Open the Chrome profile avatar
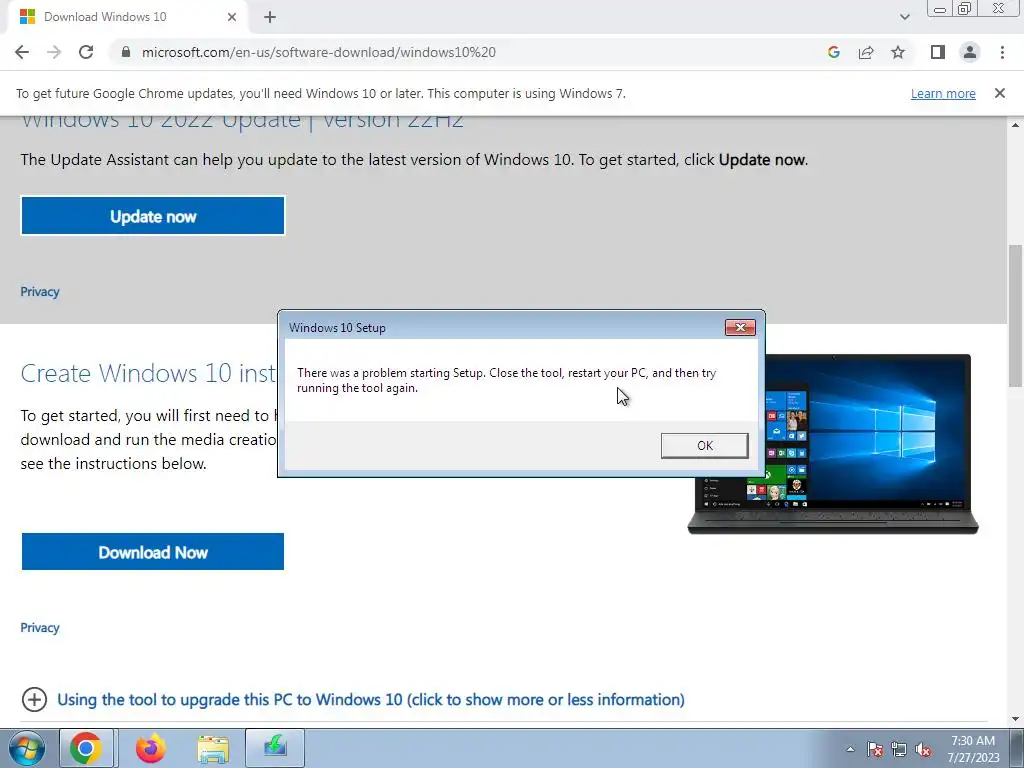1024x768 pixels. pyautogui.click(x=970, y=52)
